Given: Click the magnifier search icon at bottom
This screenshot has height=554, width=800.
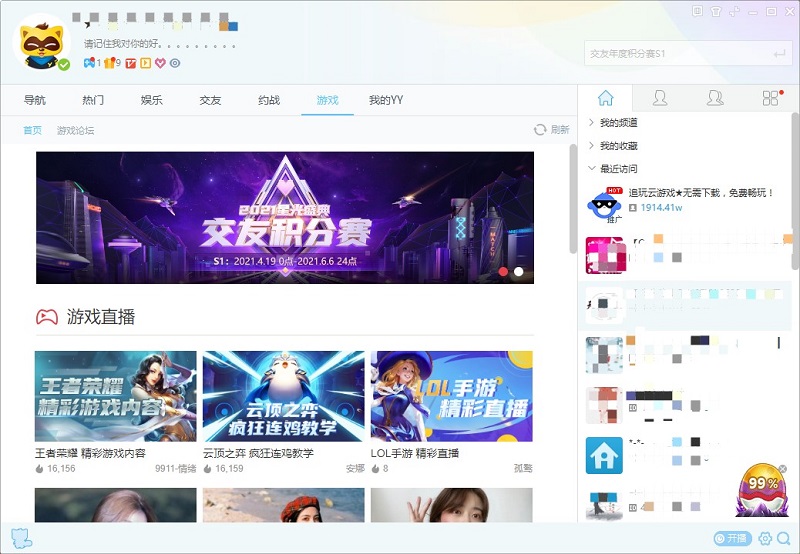Looking at the screenshot, I should tap(783, 539).
